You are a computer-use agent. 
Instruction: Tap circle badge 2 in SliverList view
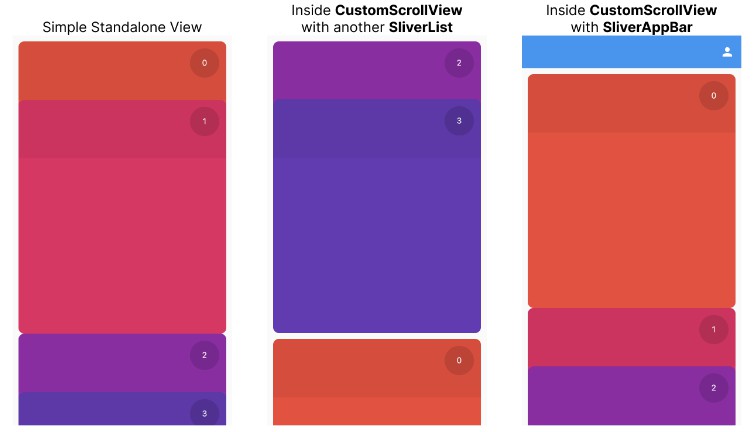[459, 63]
